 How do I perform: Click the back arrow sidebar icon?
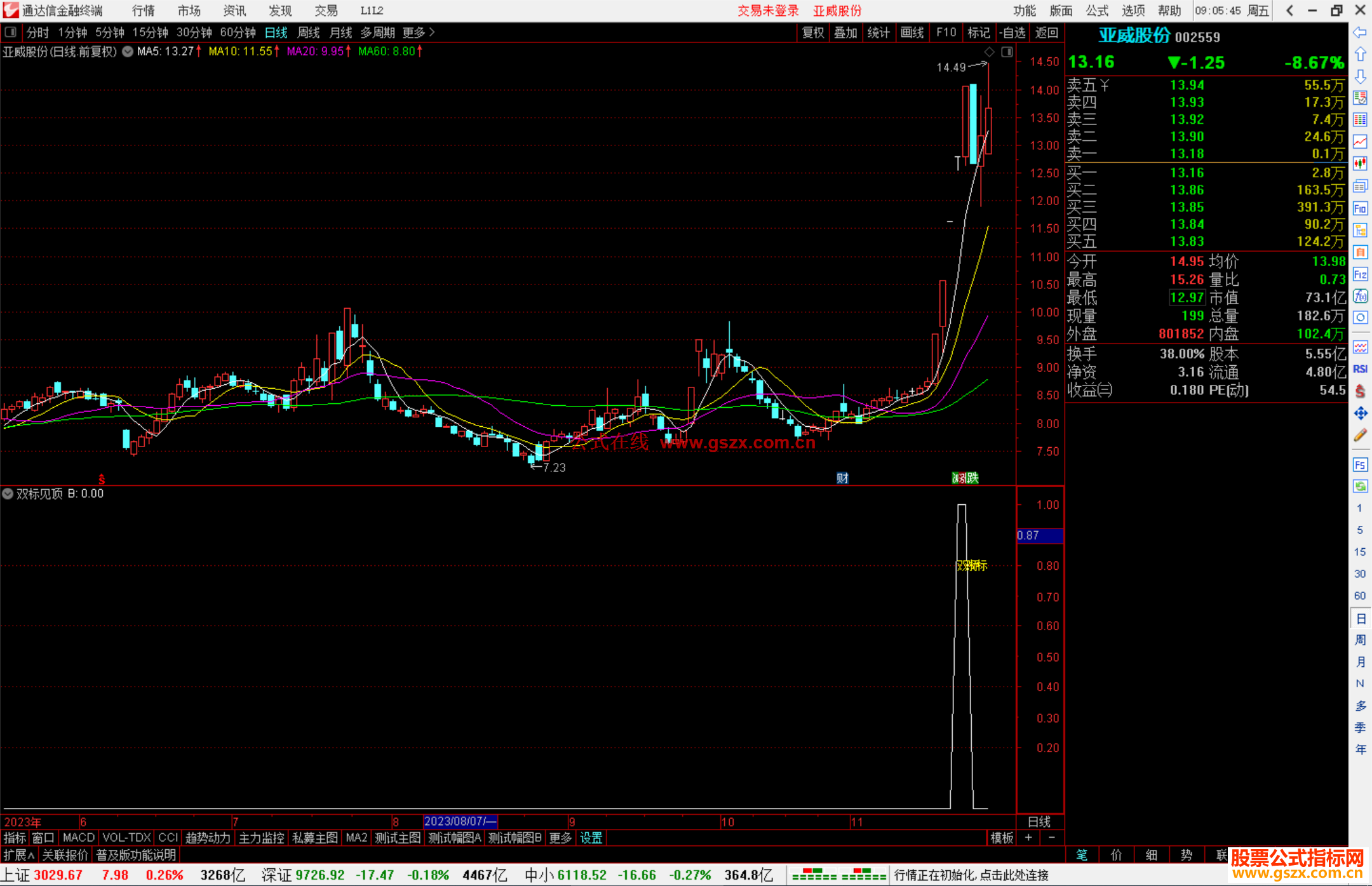[1360, 32]
